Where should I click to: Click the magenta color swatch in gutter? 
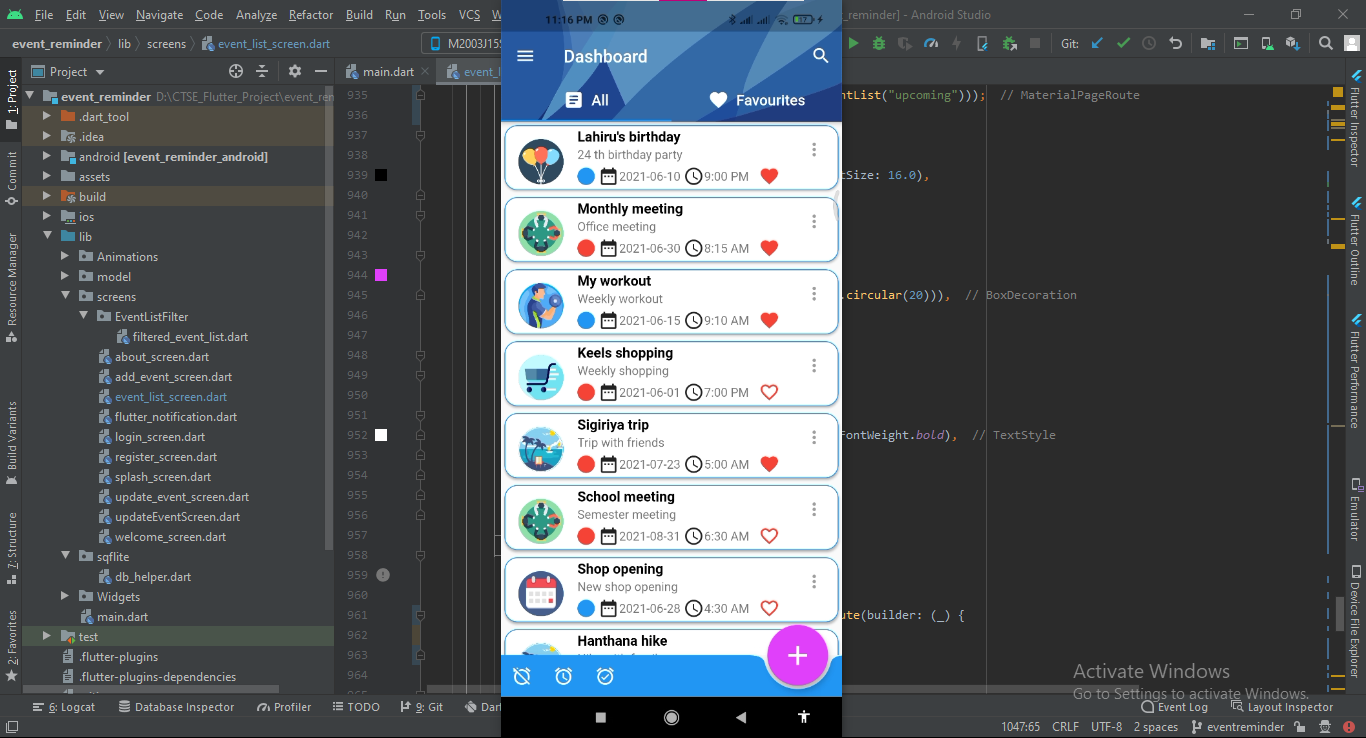point(381,275)
